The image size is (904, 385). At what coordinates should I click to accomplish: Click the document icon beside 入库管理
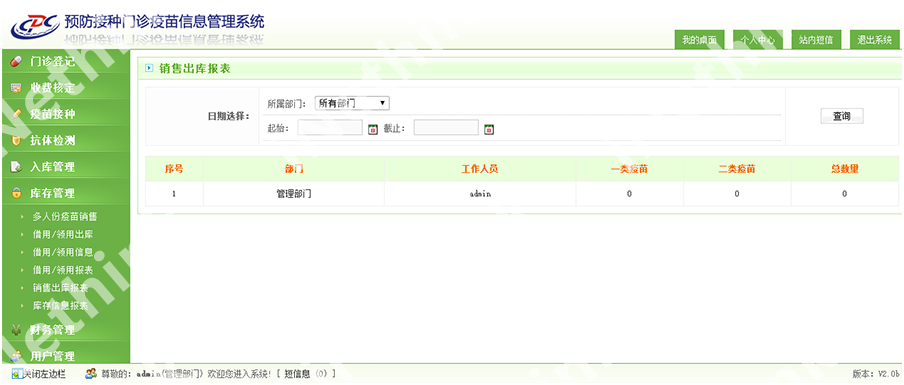[x=16, y=167]
